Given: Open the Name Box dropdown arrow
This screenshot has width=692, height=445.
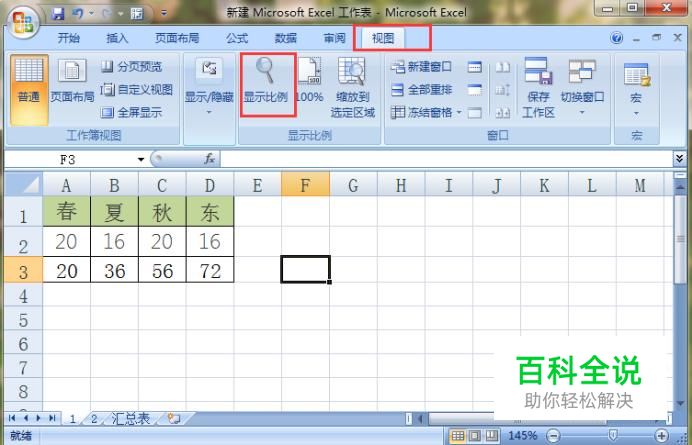Looking at the screenshot, I should [x=141, y=159].
